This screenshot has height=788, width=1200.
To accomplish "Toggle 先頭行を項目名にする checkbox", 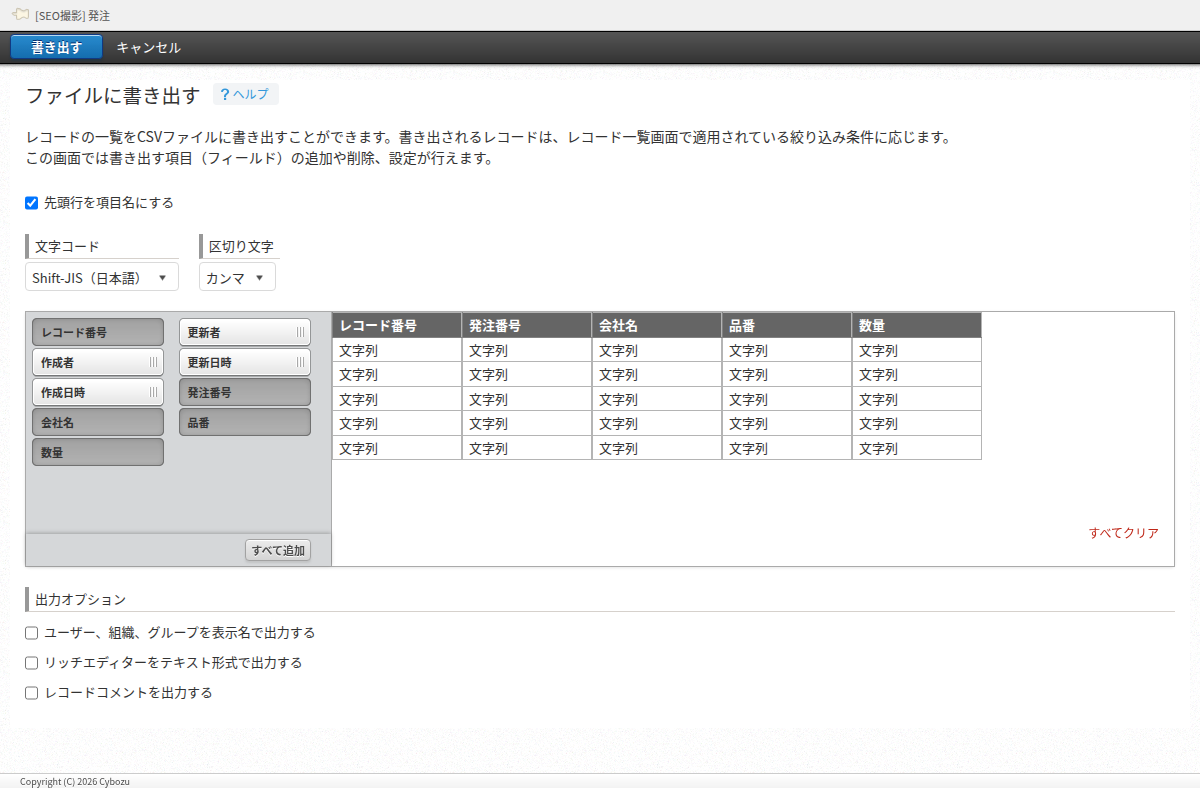I will click(x=32, y=203).
